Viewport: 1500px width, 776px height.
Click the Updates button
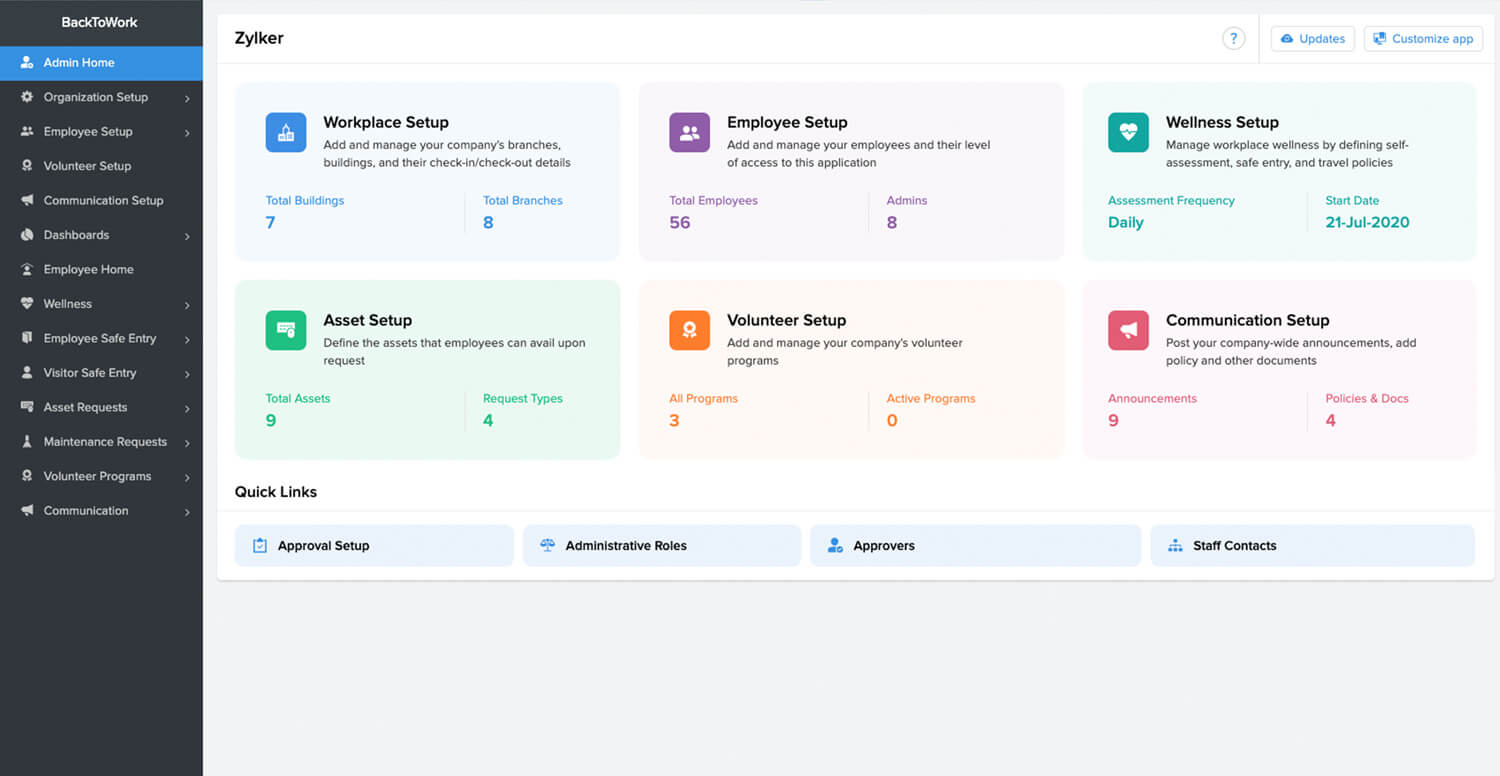[1312, 39]
